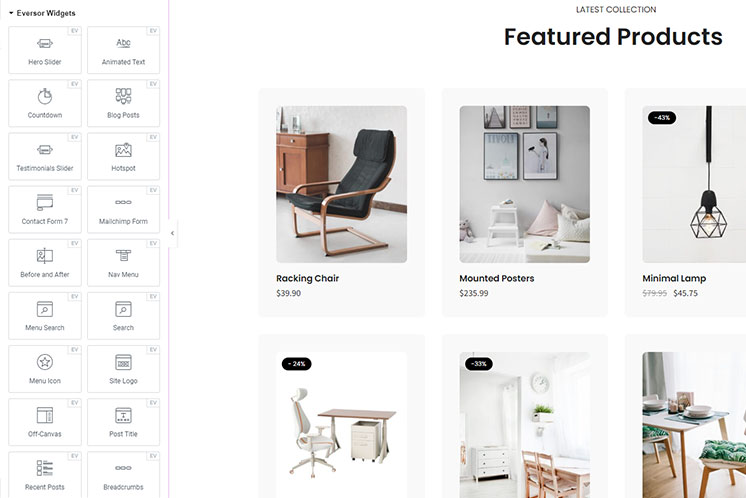Select the Off-Canvas widget
The width and height of the screenshot is (746, 498).
click(45, 422)
